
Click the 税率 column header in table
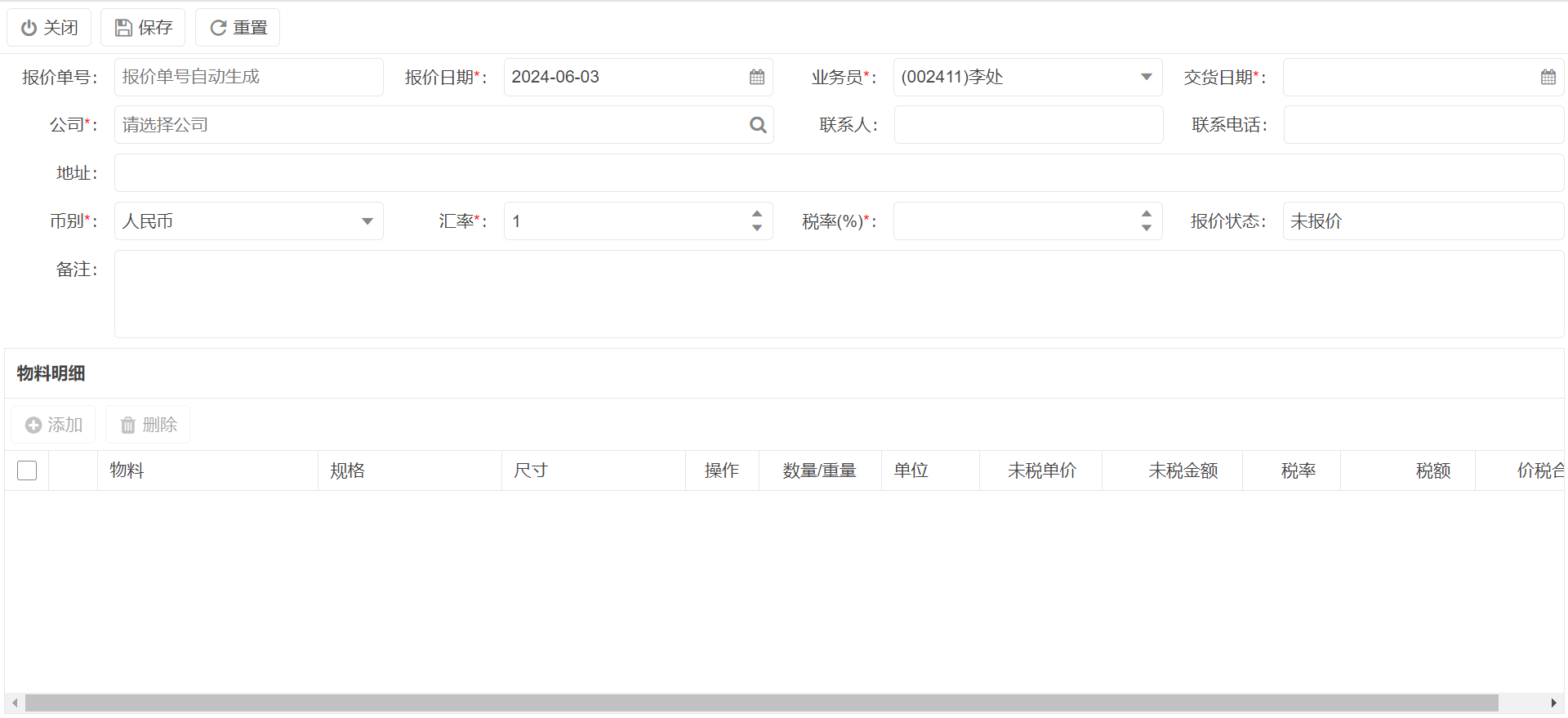(x=1291, y=470)
